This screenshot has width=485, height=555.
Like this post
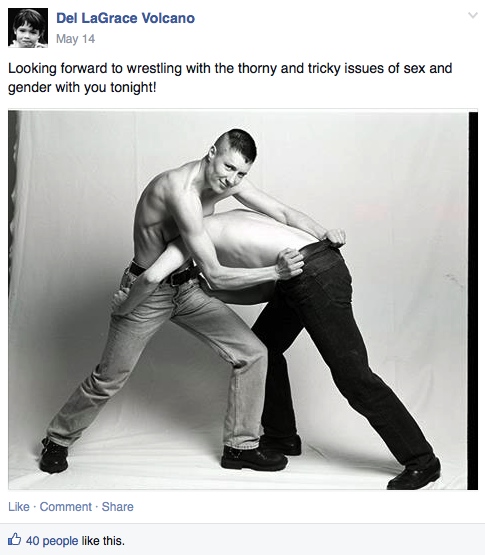point(19,507)
